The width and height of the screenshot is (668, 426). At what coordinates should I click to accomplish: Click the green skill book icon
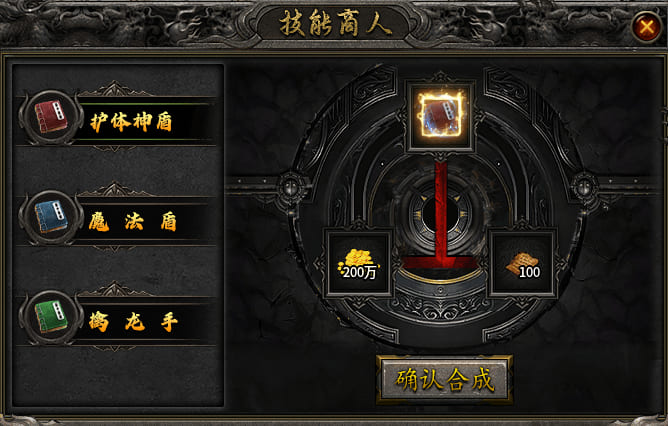51,317
